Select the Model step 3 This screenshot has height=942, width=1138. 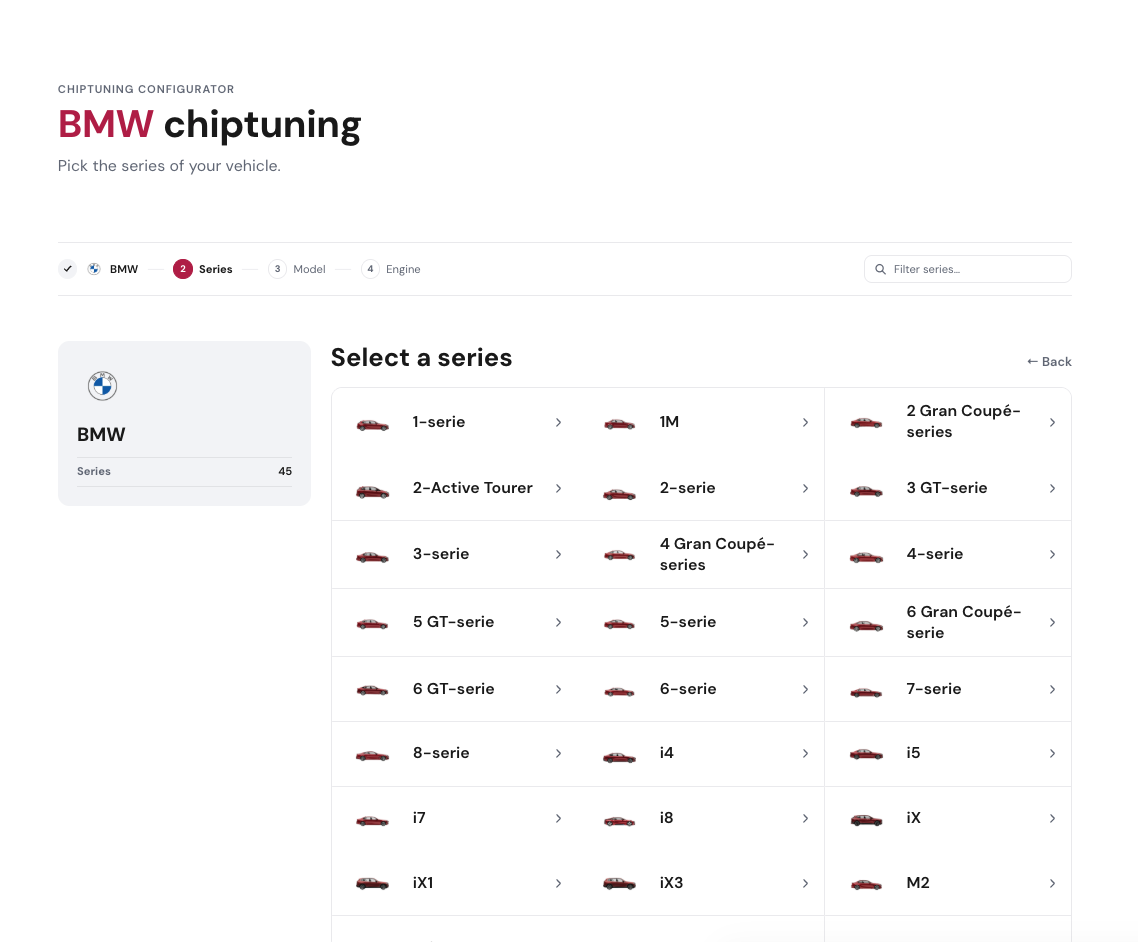click(297, 269)
